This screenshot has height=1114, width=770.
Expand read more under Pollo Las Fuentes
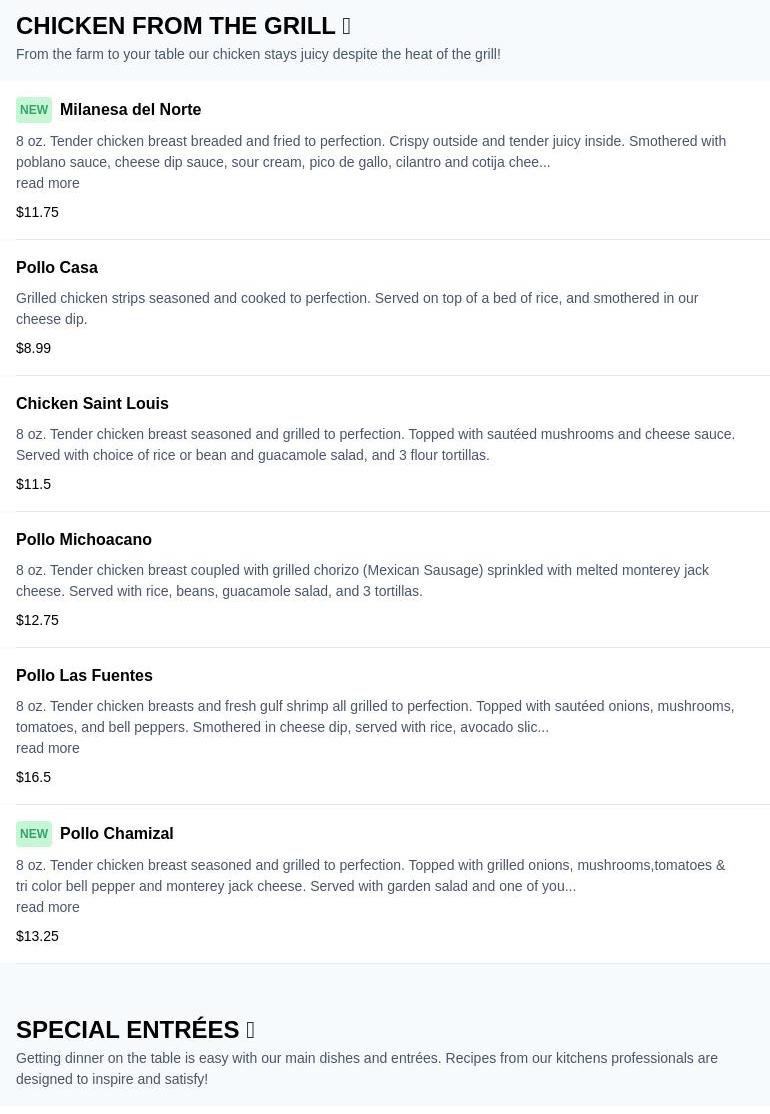(x=48, y=748)
